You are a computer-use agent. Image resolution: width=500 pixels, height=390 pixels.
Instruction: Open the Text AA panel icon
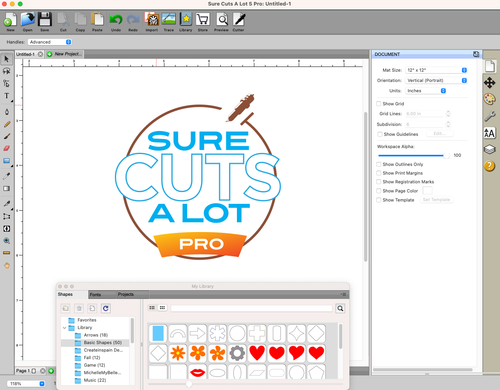click(490, 133)
